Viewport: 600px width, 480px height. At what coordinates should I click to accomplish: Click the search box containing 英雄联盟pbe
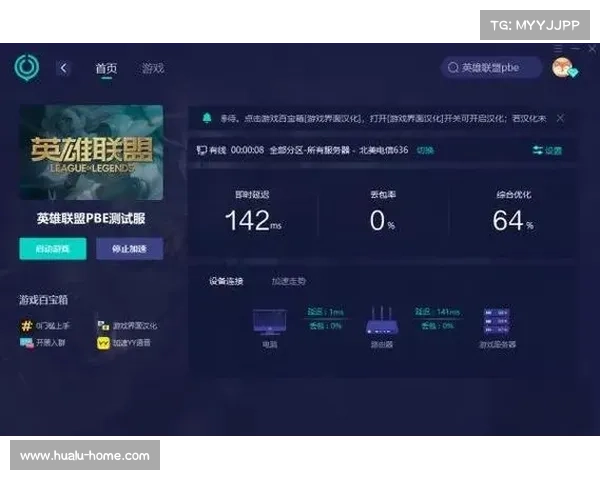(491, 68)
